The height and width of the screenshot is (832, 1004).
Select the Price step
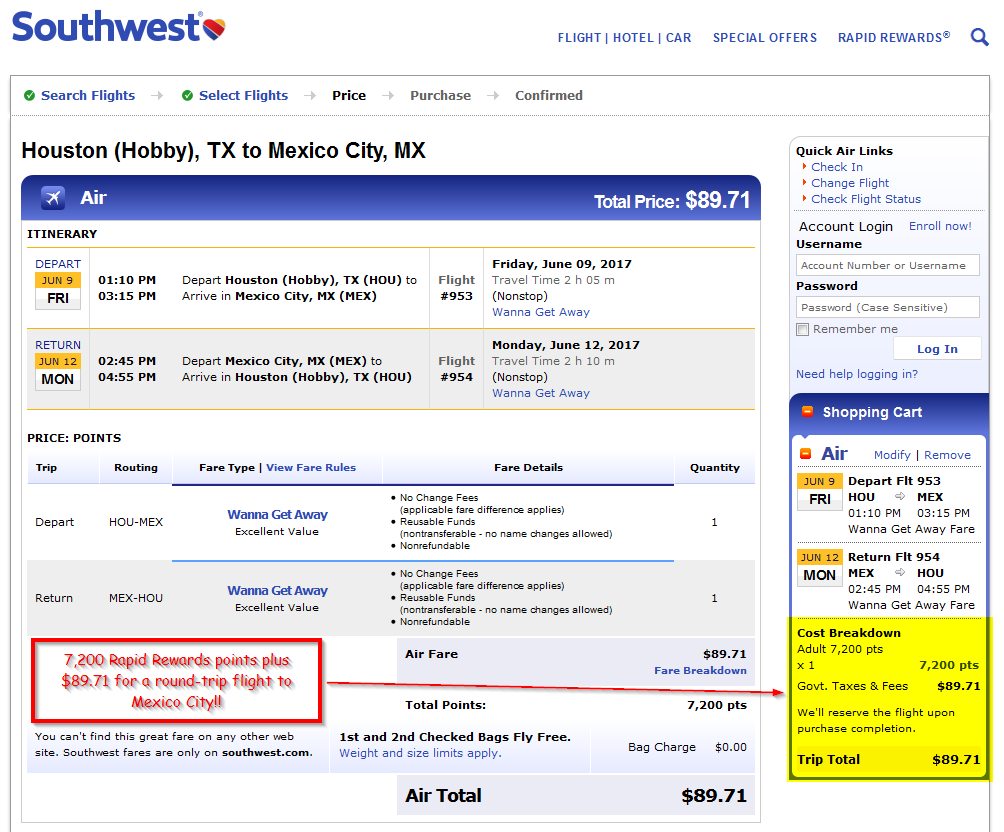click(x=349, y=95)
